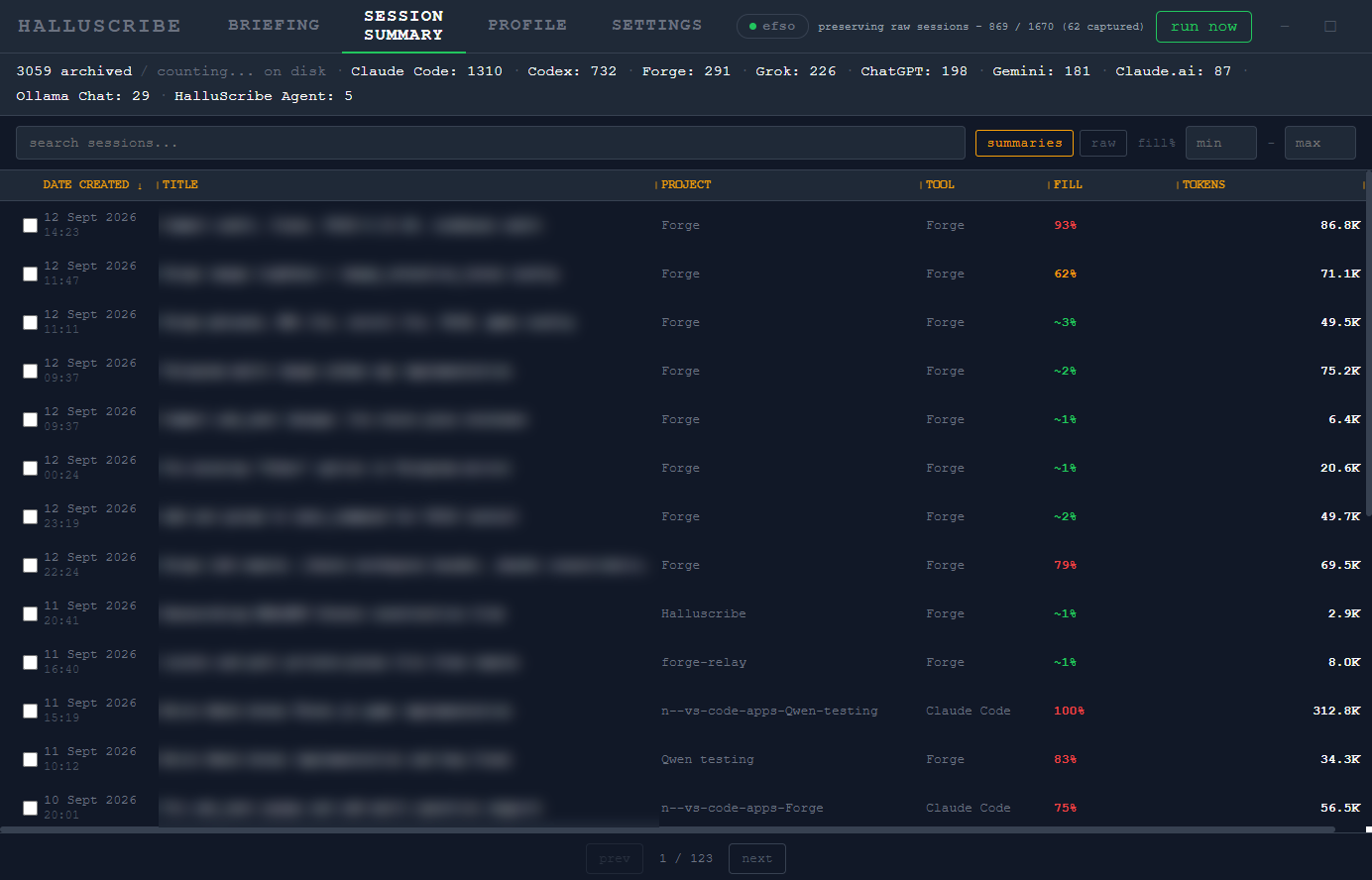Switch to the raw view
The height and width of the screenshot is (880, 1372).
pos(1103,143)
